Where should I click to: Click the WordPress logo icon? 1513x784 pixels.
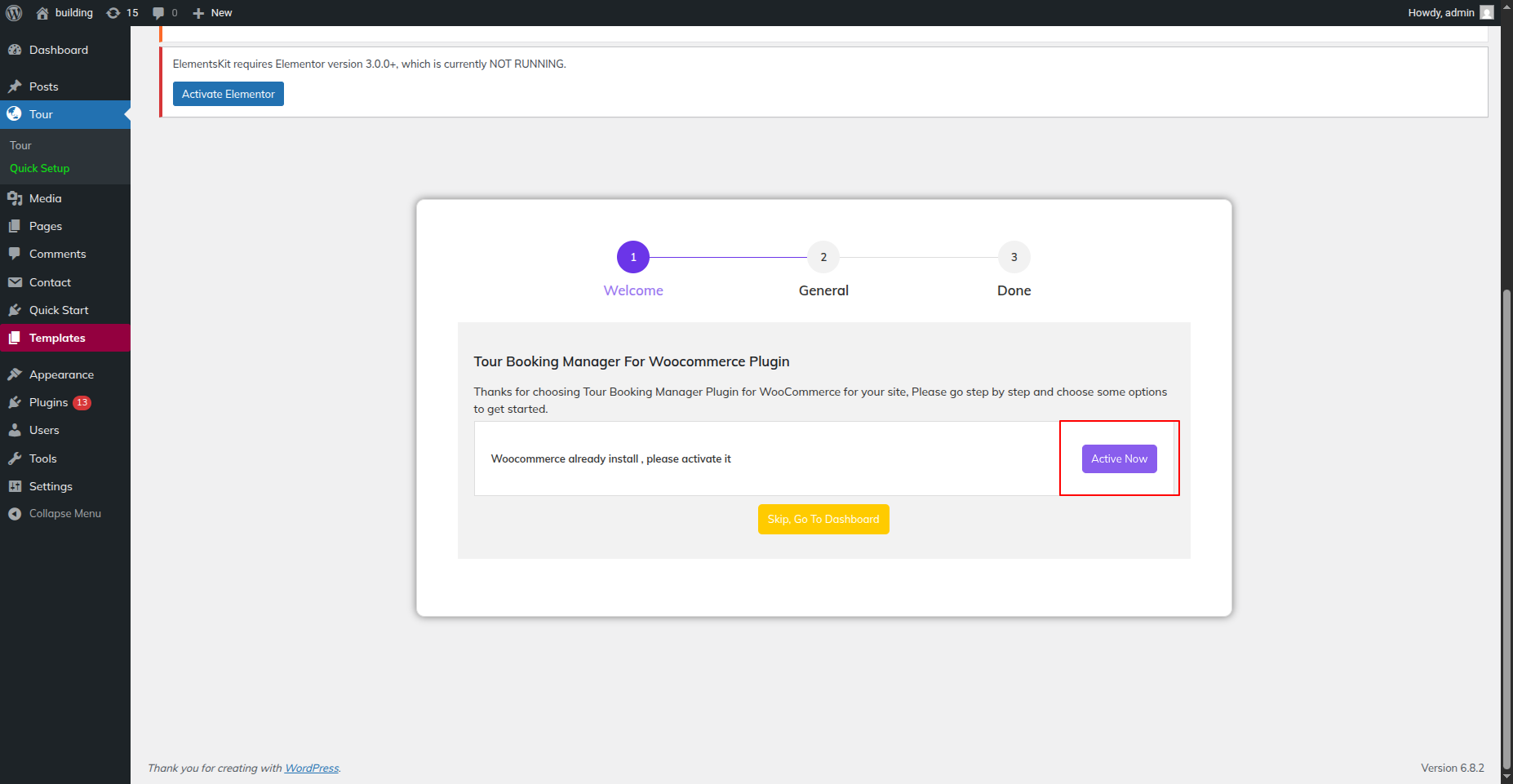click(x=14, y=13)
